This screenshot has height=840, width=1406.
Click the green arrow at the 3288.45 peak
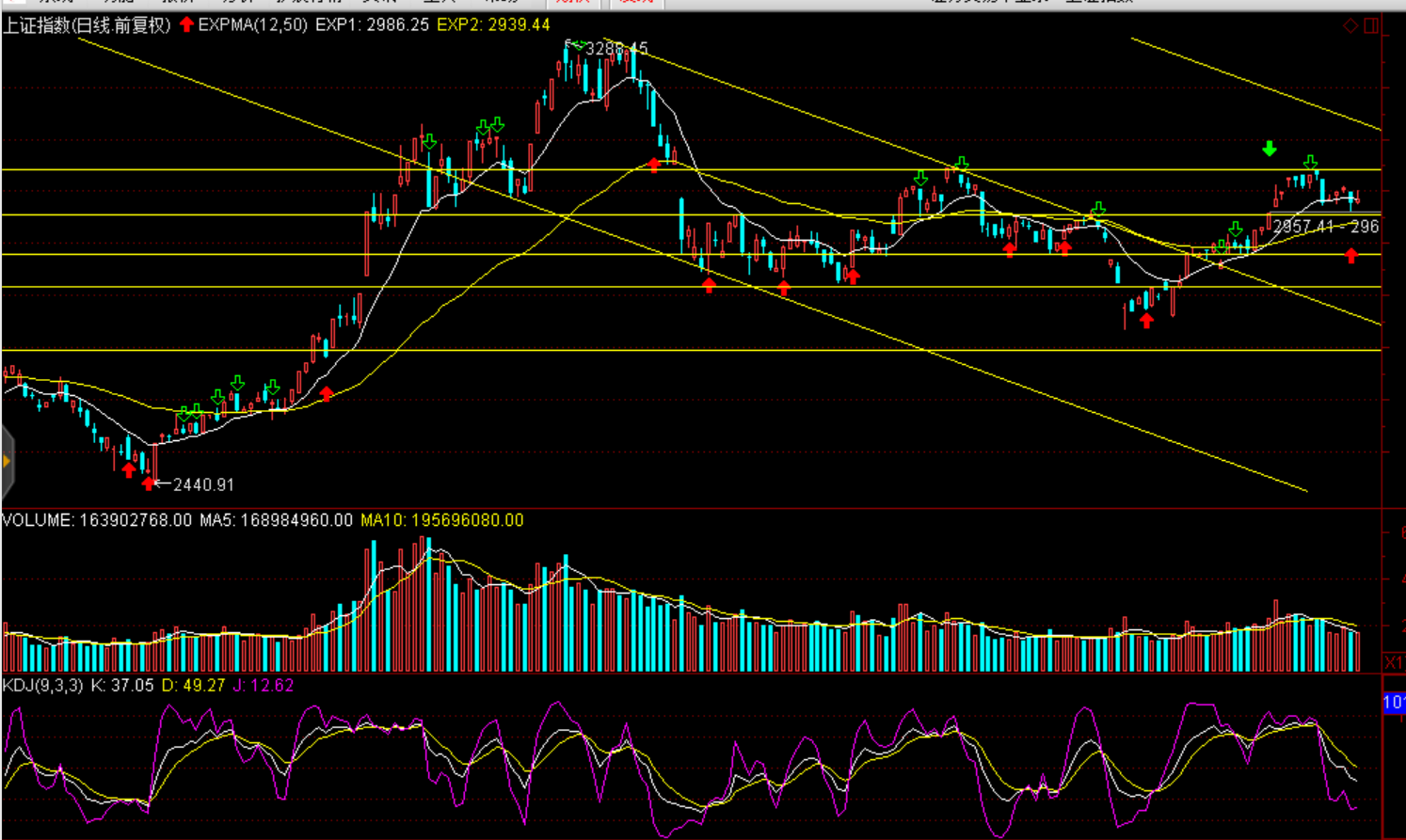[x=576, y=45]
